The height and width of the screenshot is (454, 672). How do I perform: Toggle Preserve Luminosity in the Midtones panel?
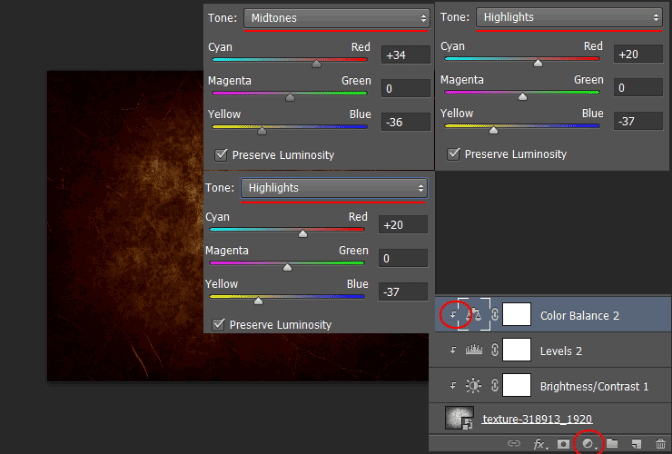(x=221, y=155)
